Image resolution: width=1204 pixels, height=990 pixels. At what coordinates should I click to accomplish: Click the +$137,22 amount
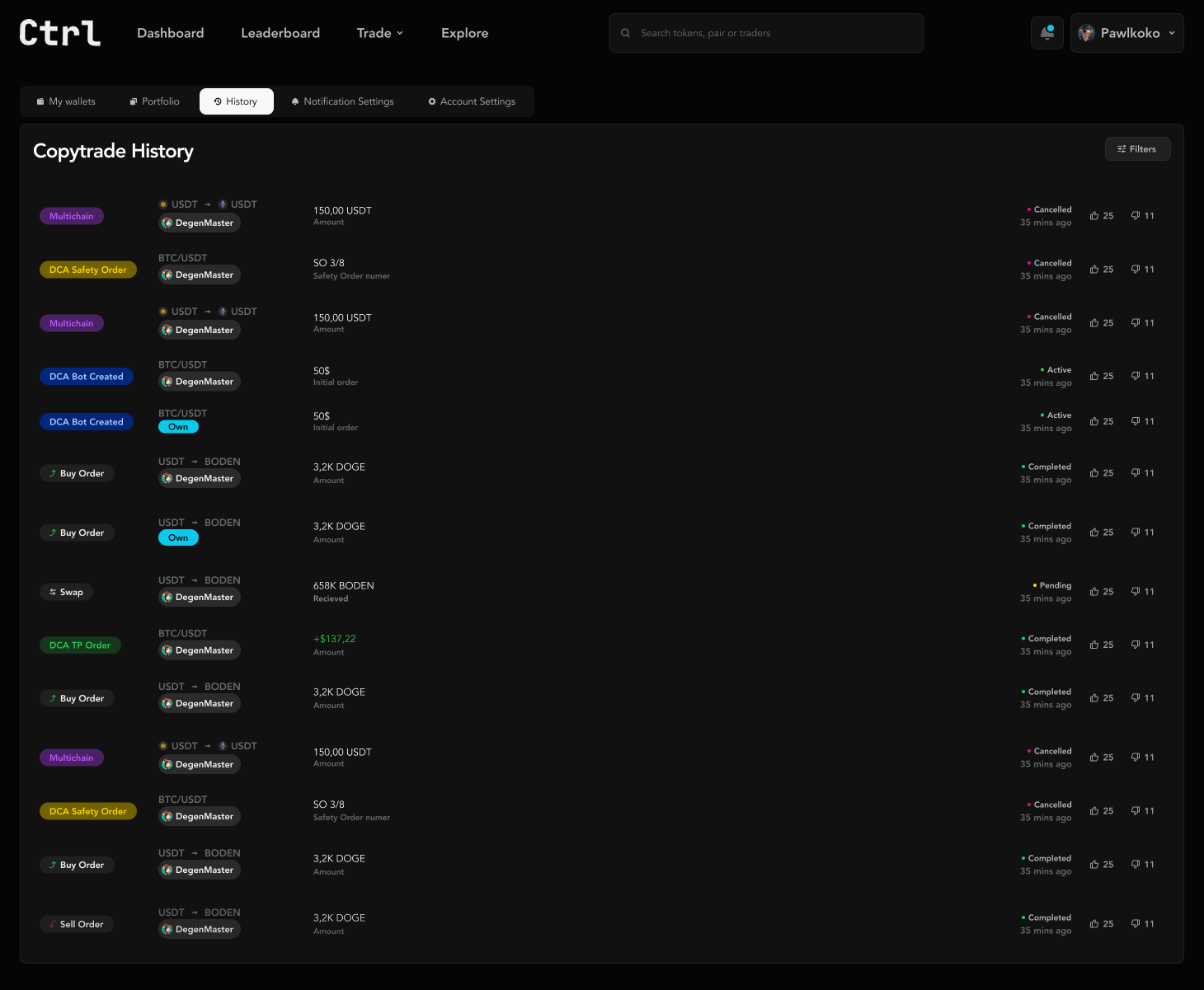click(x=334, y=639)
